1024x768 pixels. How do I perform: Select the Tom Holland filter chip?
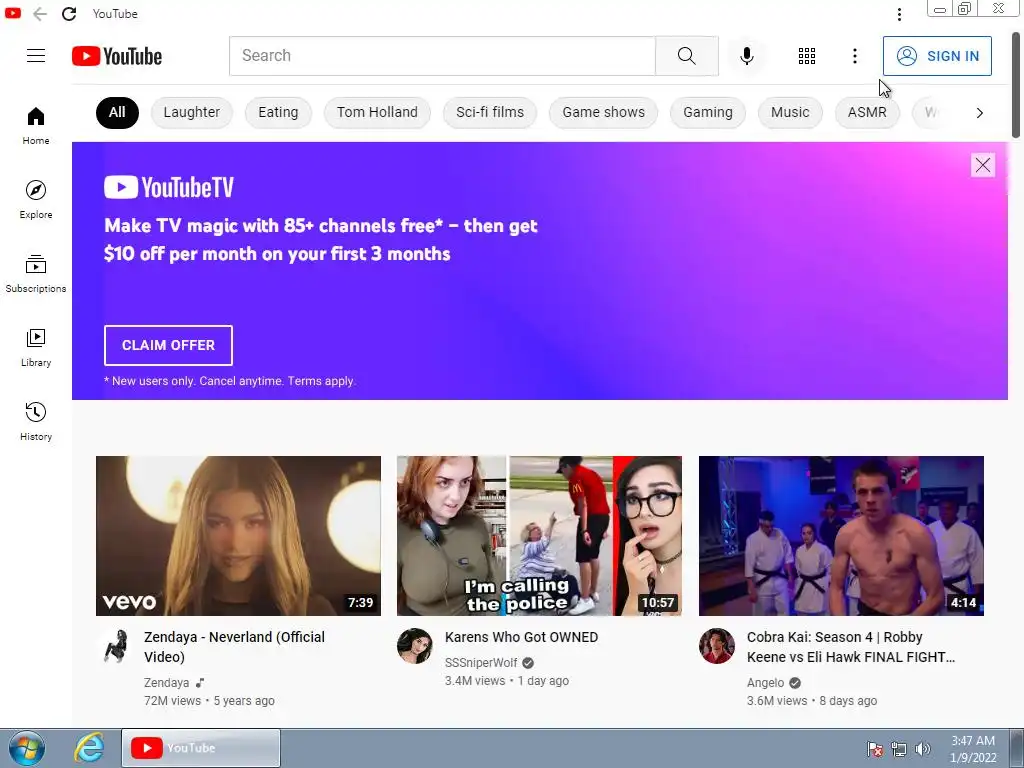click(377, 112)
